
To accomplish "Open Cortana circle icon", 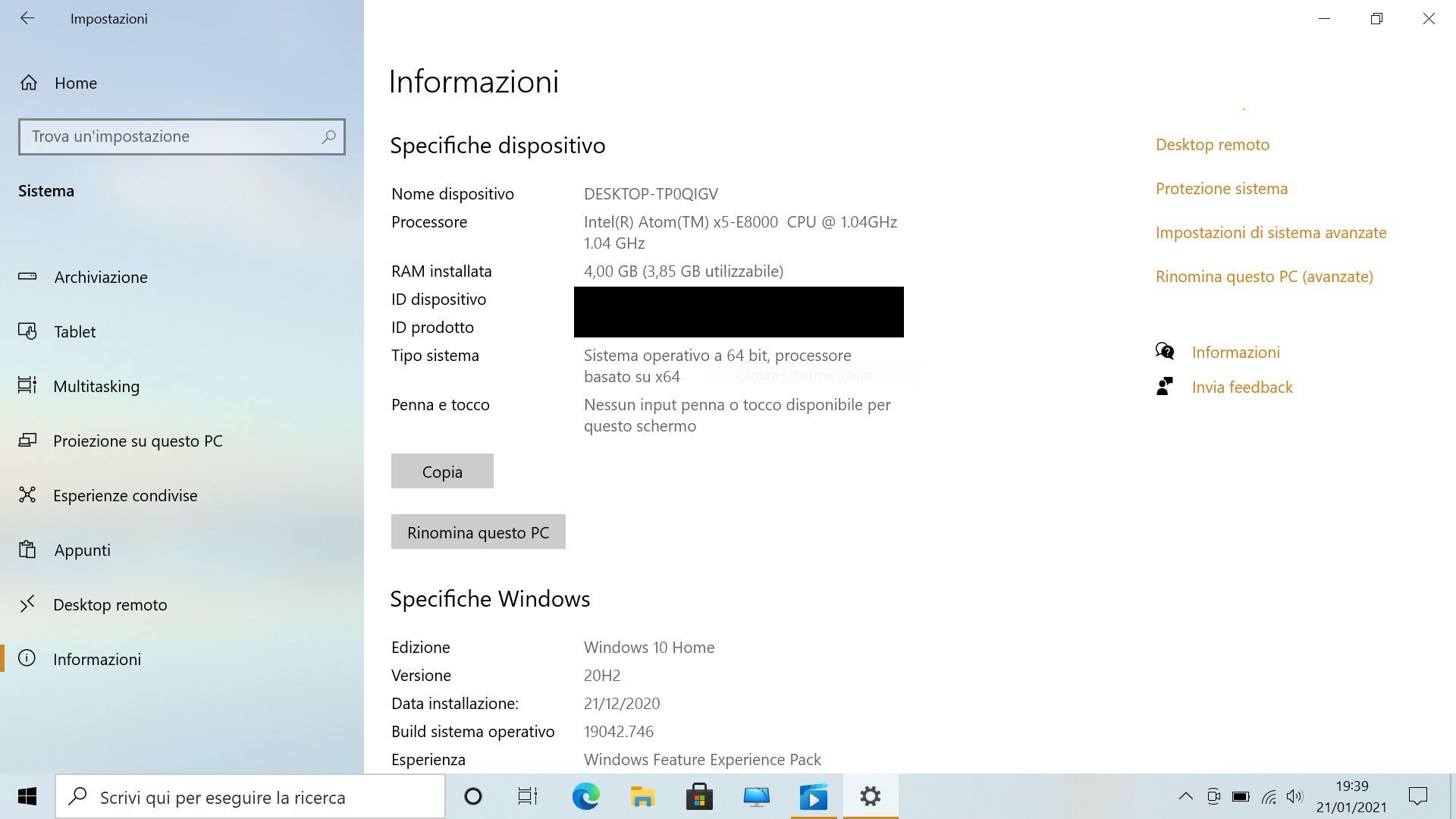I will (473, 796).
